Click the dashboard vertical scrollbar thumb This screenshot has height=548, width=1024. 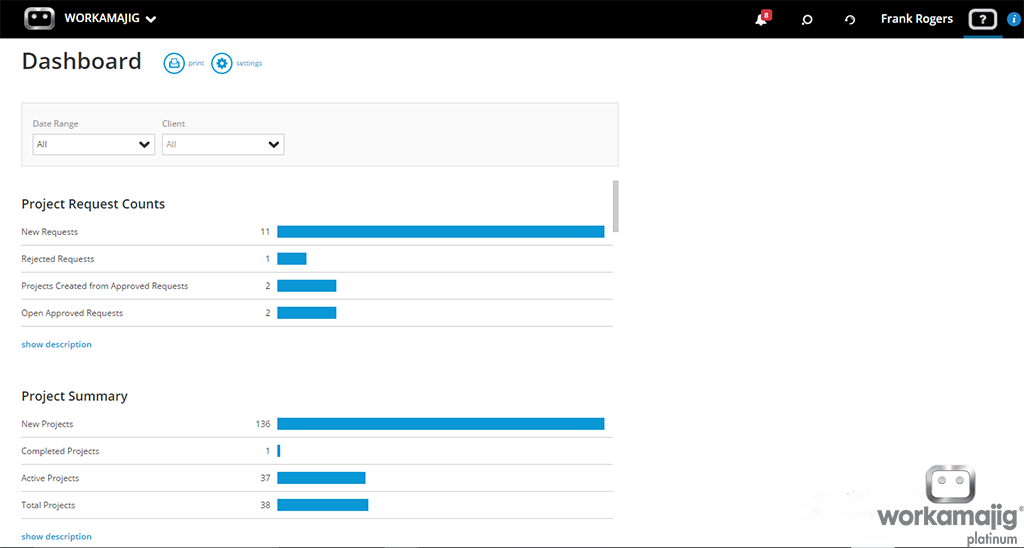tap(615, 205)
